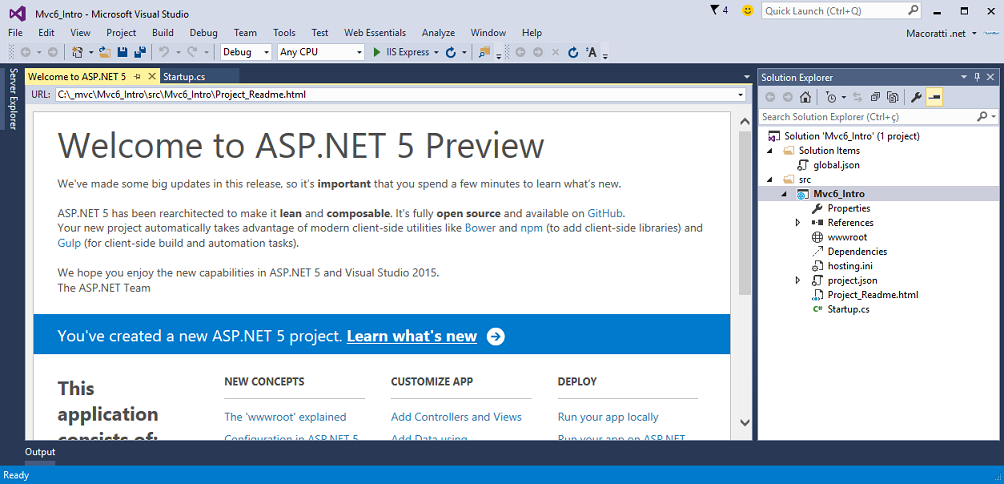Screen dimensions: 1004x484
Task: Open the Analyze menu
Action: click(439, 33)
